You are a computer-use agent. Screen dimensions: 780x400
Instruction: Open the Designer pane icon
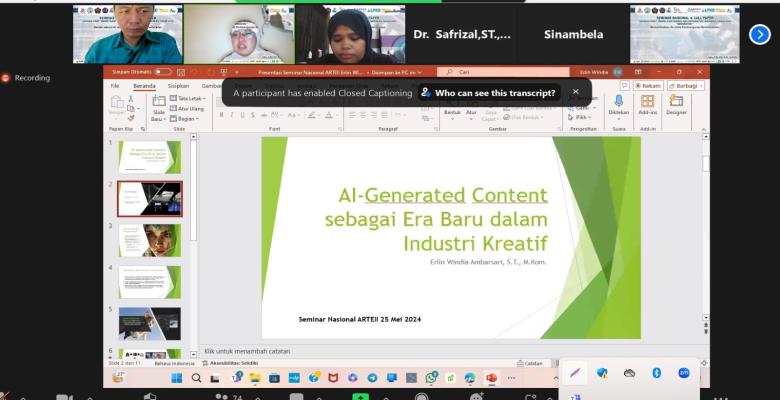click(x=676, y=102)
